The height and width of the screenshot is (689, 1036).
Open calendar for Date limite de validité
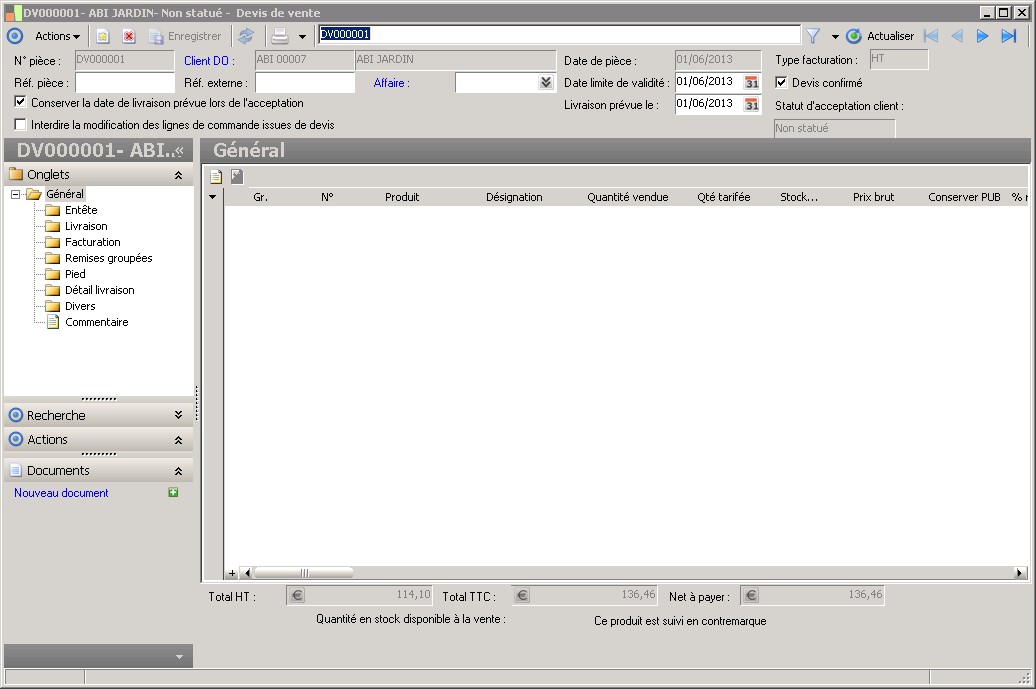point(752,82)
